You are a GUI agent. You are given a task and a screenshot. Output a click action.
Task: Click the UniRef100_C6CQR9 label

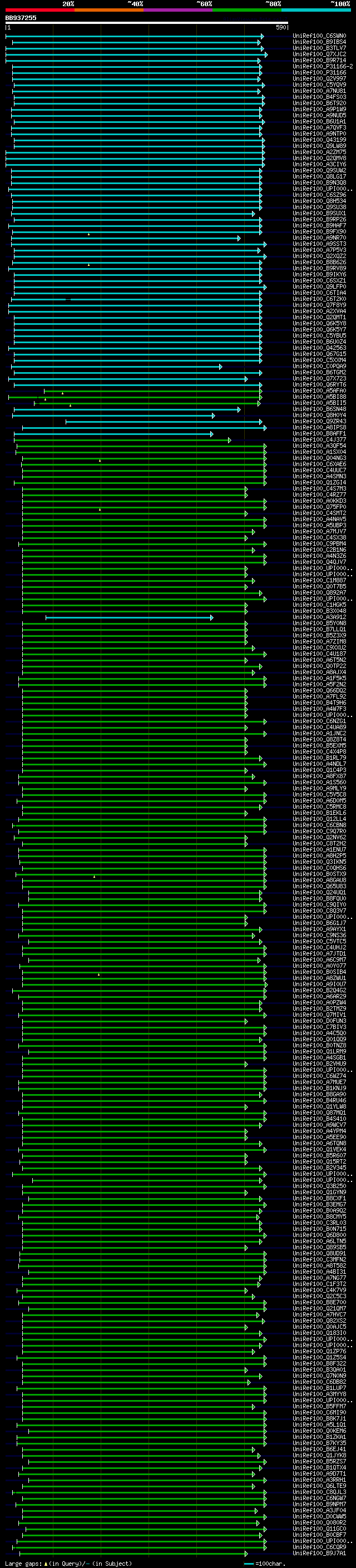[319, 1547]
